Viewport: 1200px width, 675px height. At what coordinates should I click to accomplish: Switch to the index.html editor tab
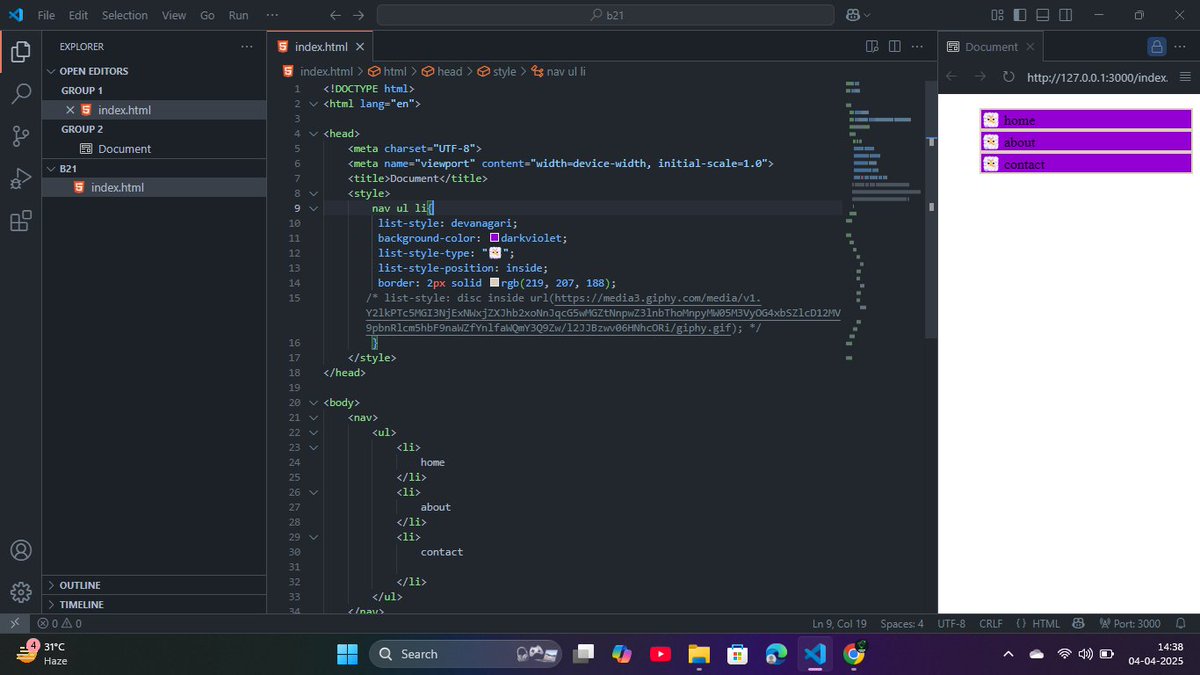[319, 47]
